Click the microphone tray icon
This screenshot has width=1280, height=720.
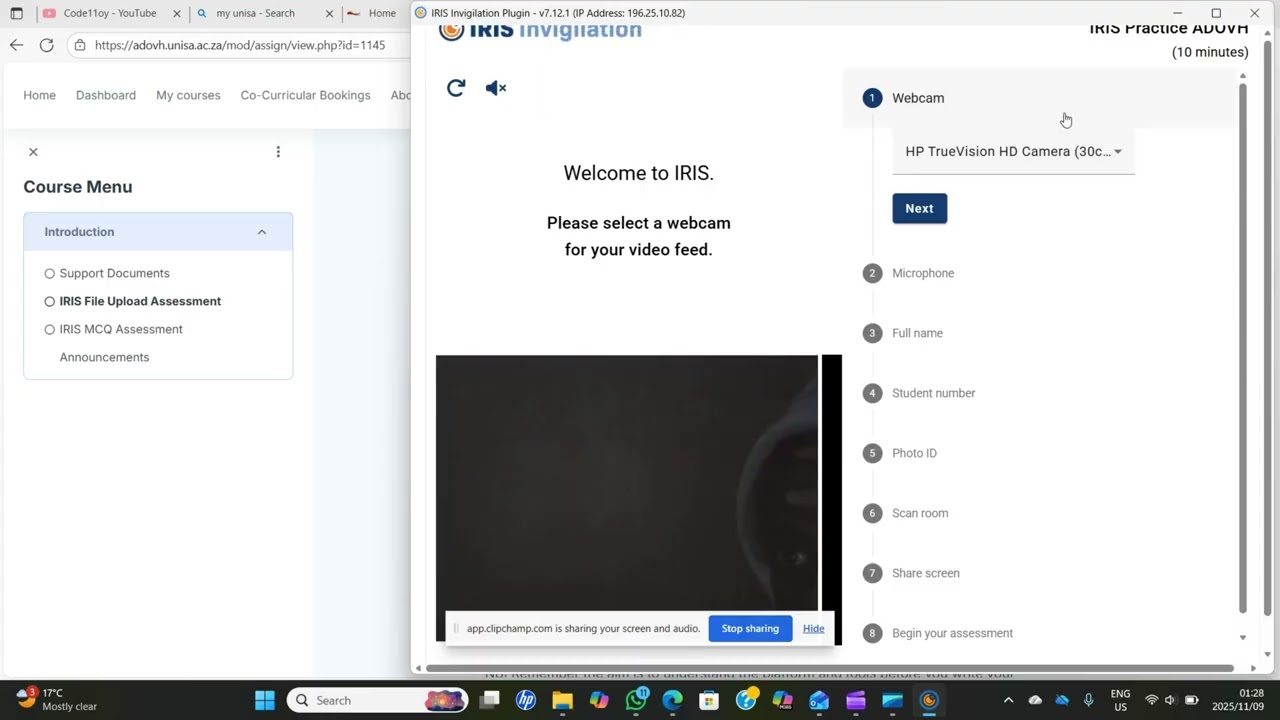point(1089,700)
